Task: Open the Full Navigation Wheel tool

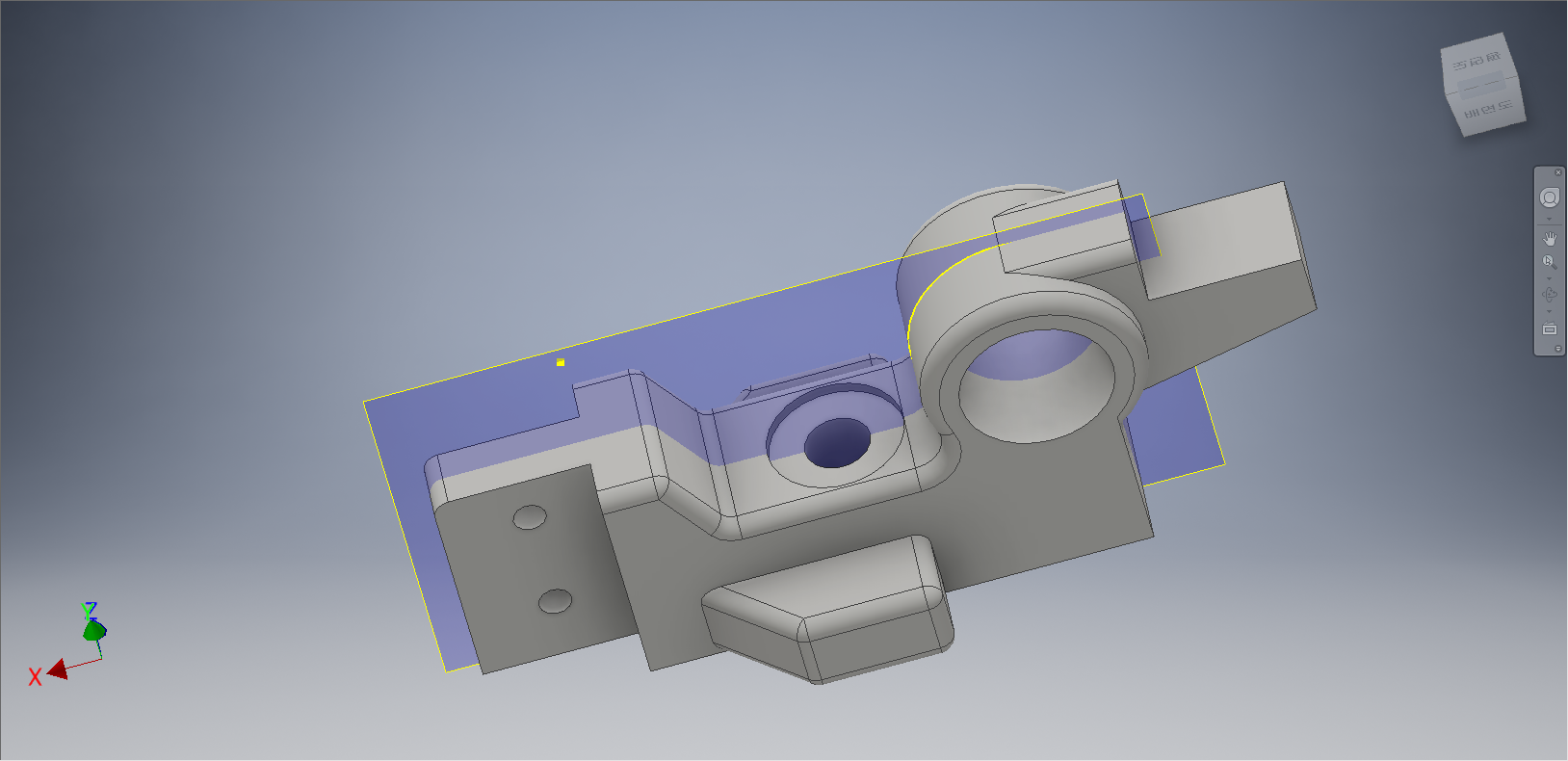Action: pos(1549,197)
